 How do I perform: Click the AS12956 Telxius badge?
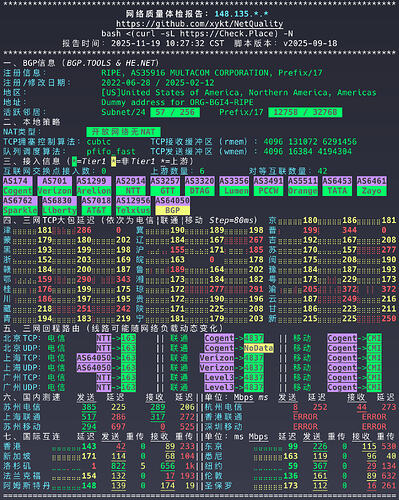(x=133, y=206)
